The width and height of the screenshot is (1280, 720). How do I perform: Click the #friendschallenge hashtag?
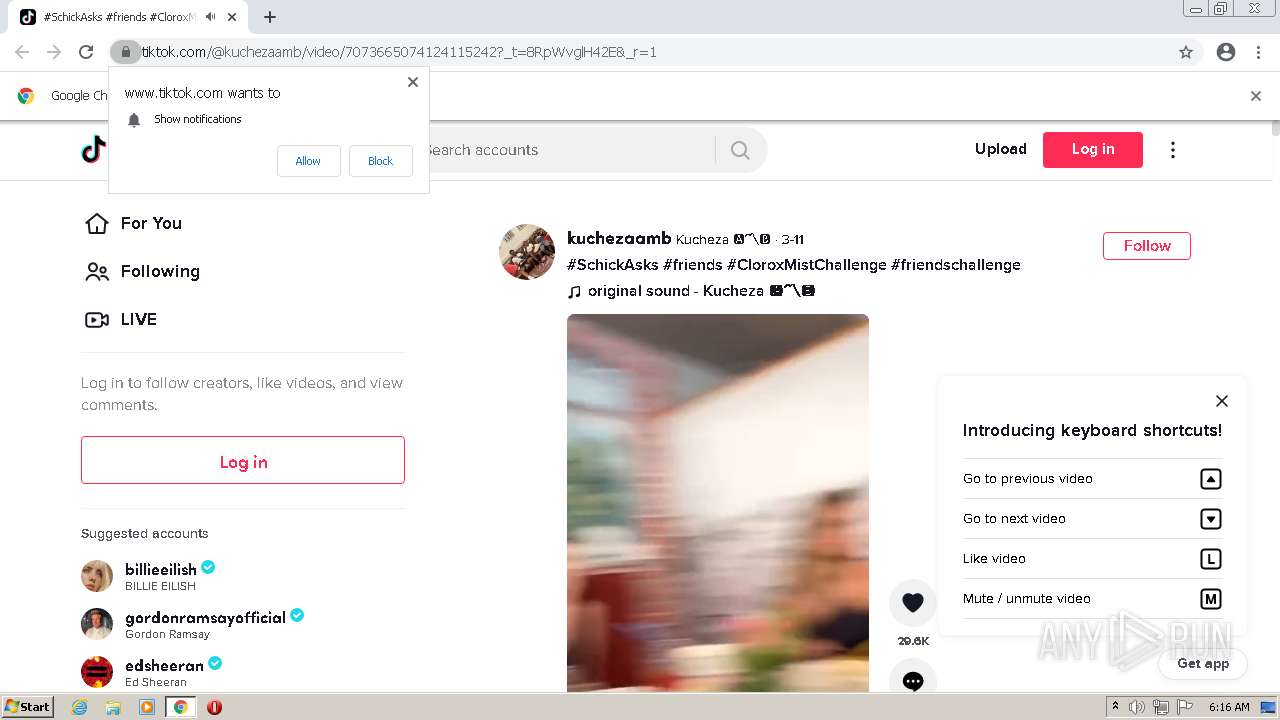point(956,265)
